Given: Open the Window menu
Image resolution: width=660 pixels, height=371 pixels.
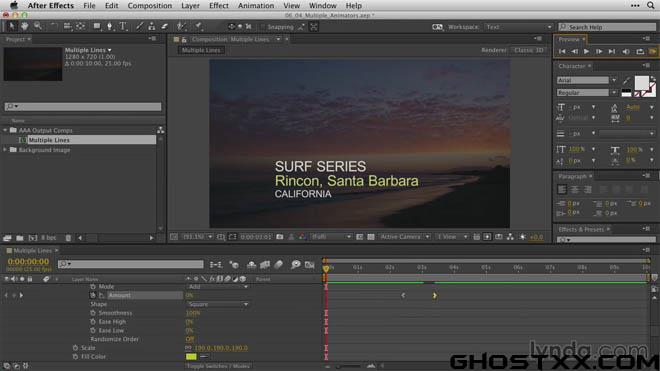Looking at the screenshot, I should (322, 5).
